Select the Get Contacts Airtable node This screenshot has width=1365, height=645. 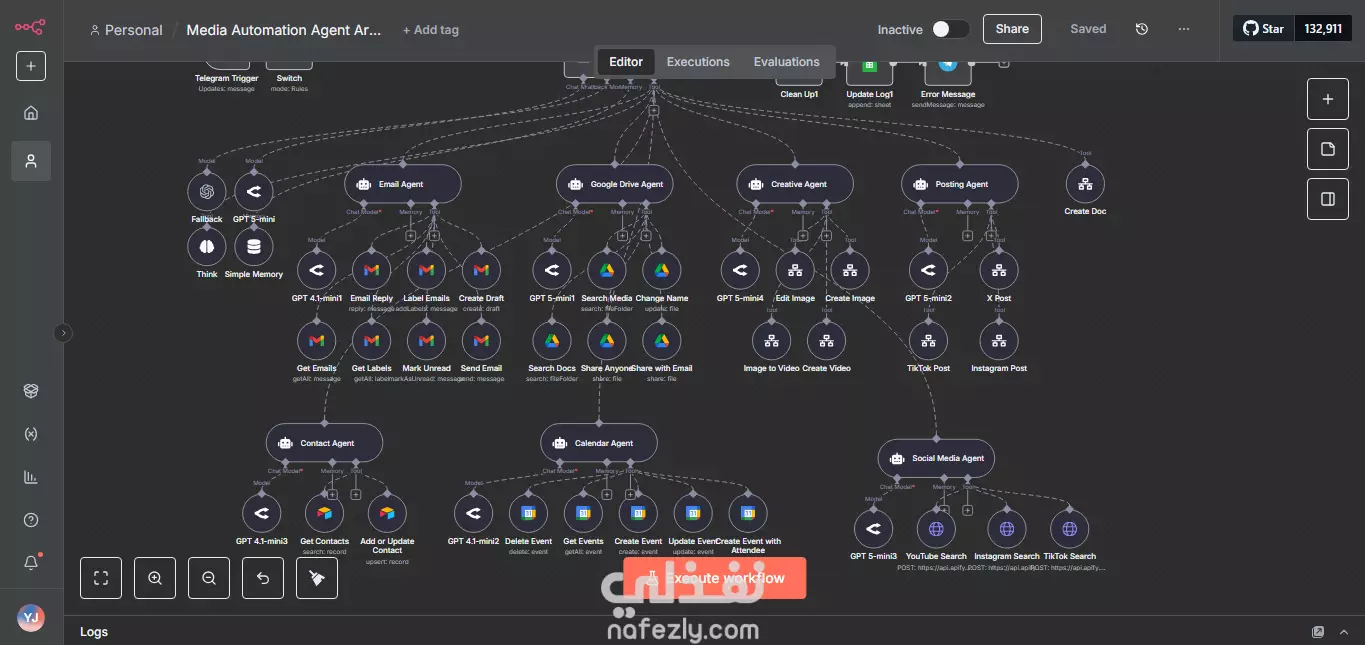[324, 514]
